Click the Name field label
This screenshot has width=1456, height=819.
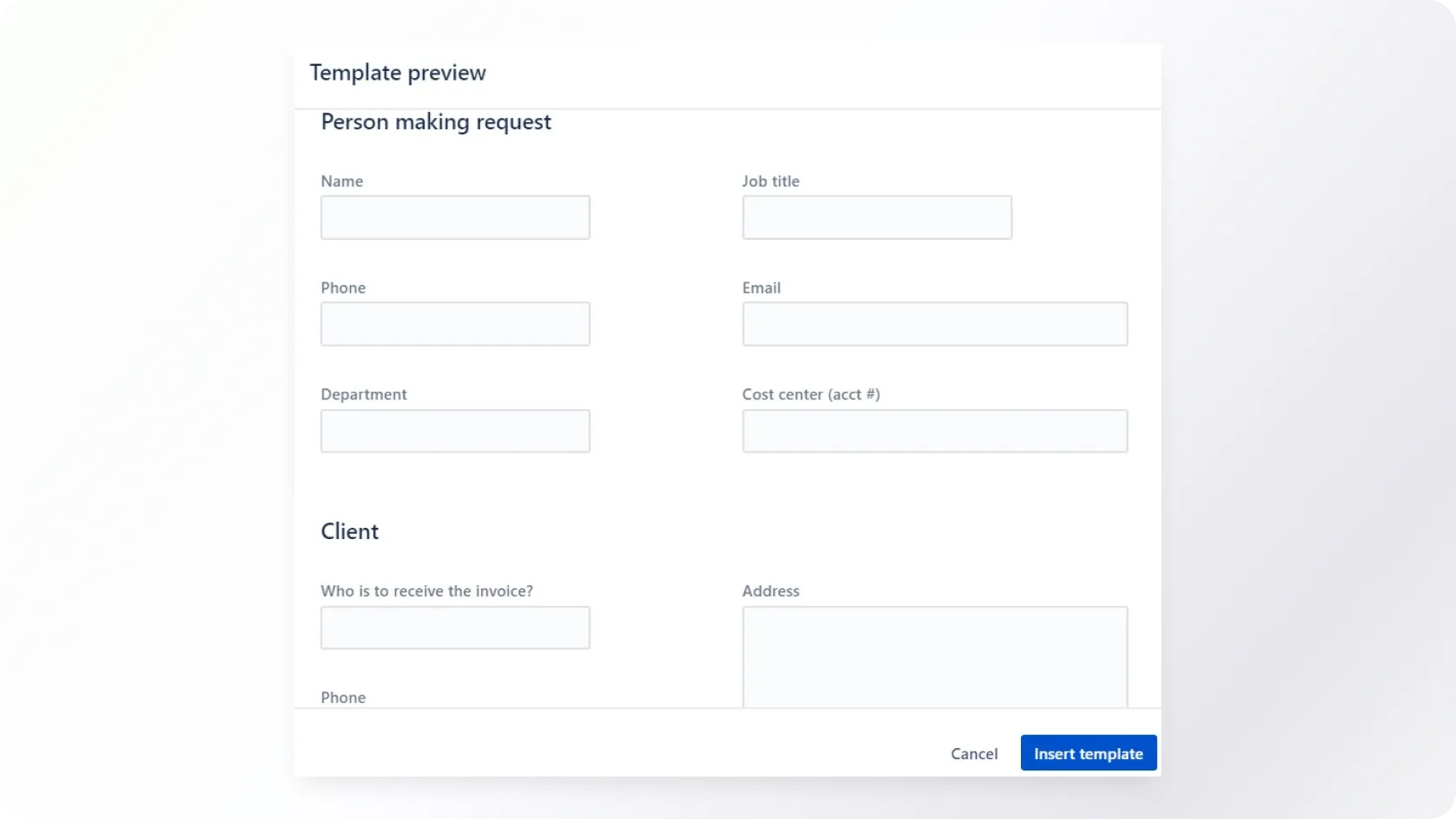point(341,181)
